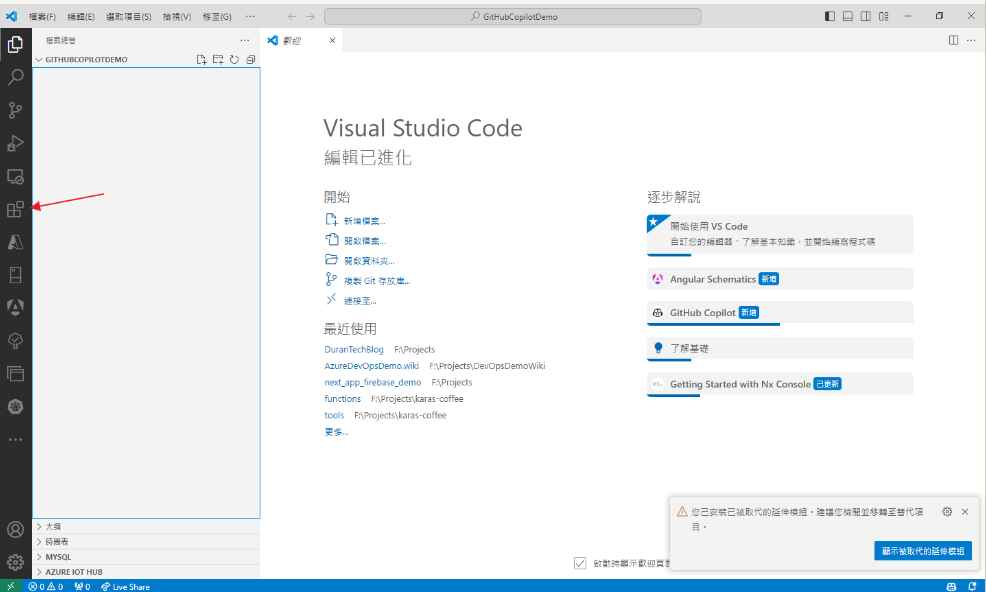This screenshot has width=986, height=592.
Task: Toggle secondary side bar layout icon
Action: [x=865, y=16]
